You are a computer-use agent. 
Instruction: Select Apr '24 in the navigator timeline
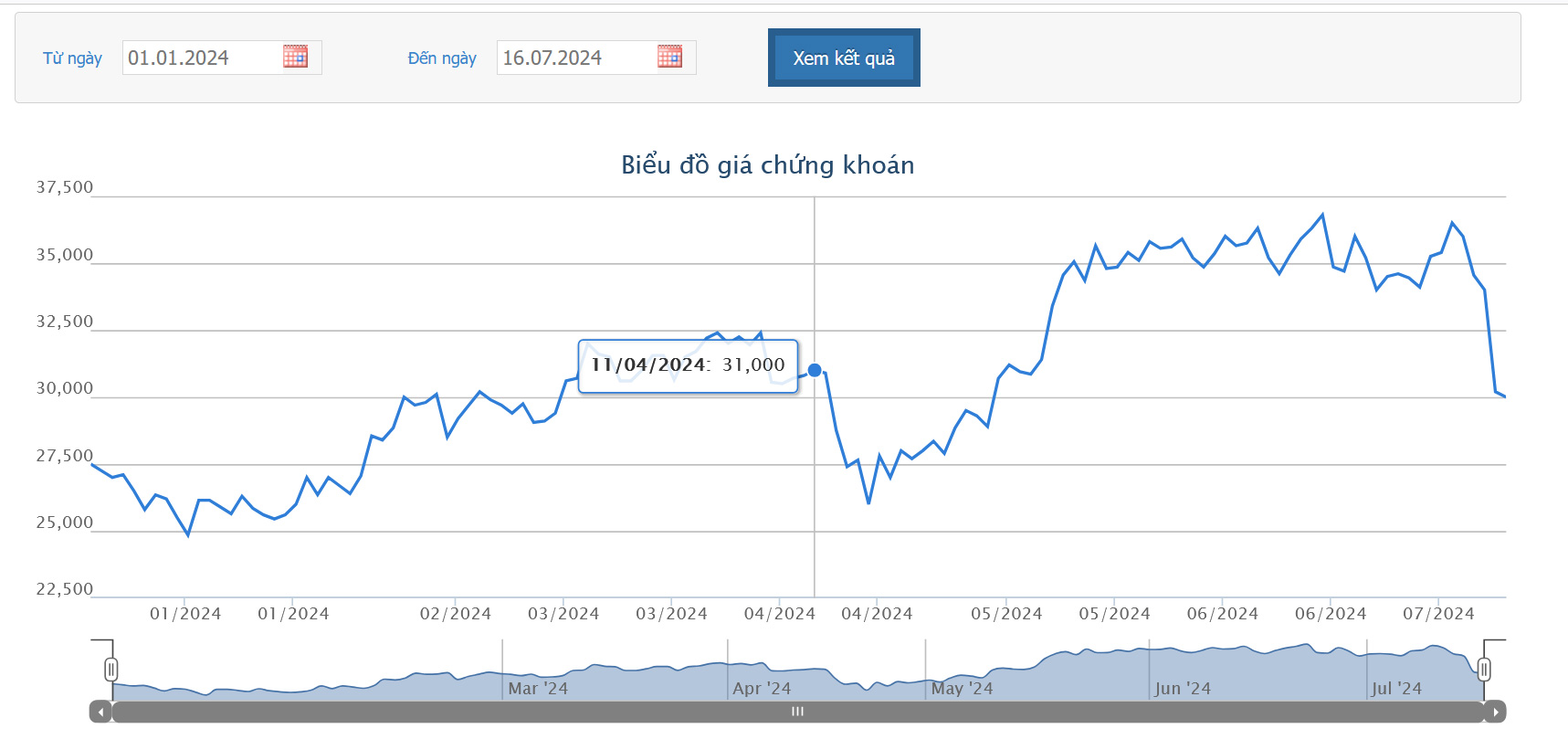click(761, 689)
